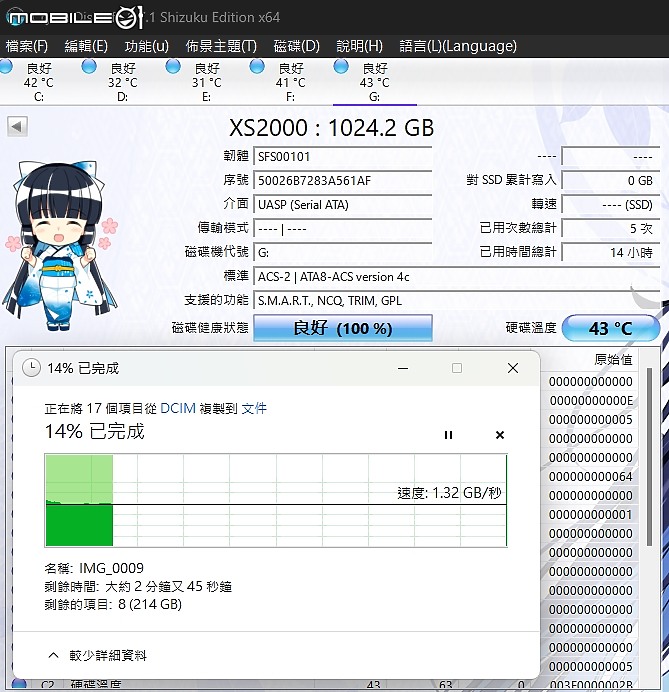
Task: Click the disk title XS2000 : 1024.2 GB
Action: pos(331,128)
